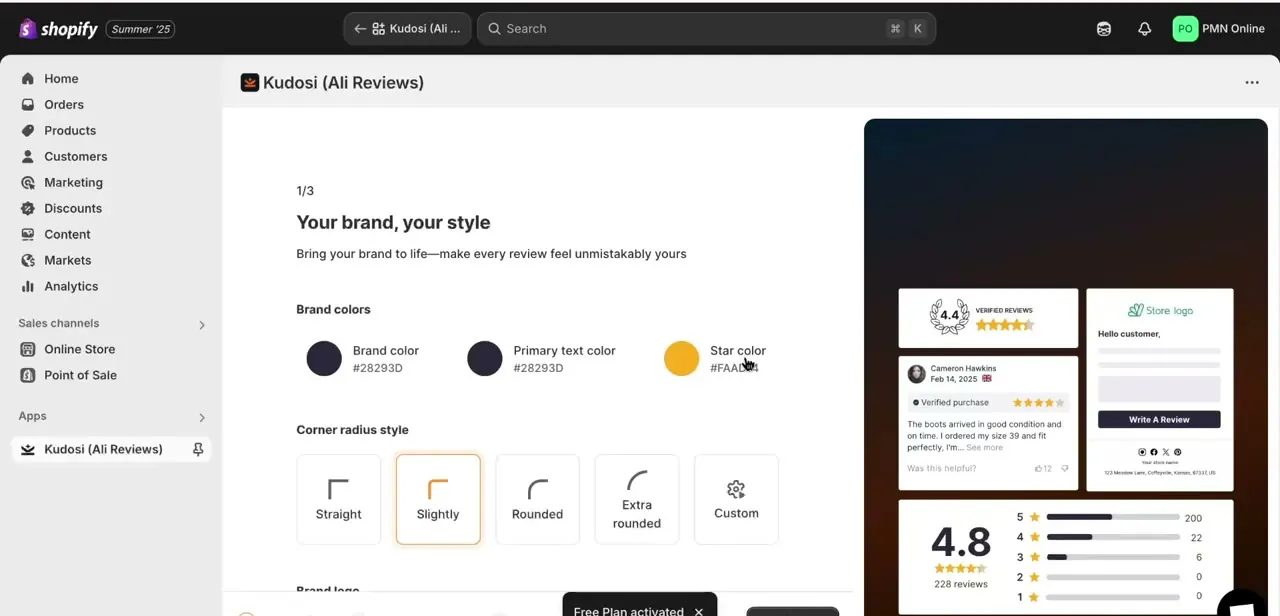
Task: Select the Custom corner radius option
Action: point(736,499)
